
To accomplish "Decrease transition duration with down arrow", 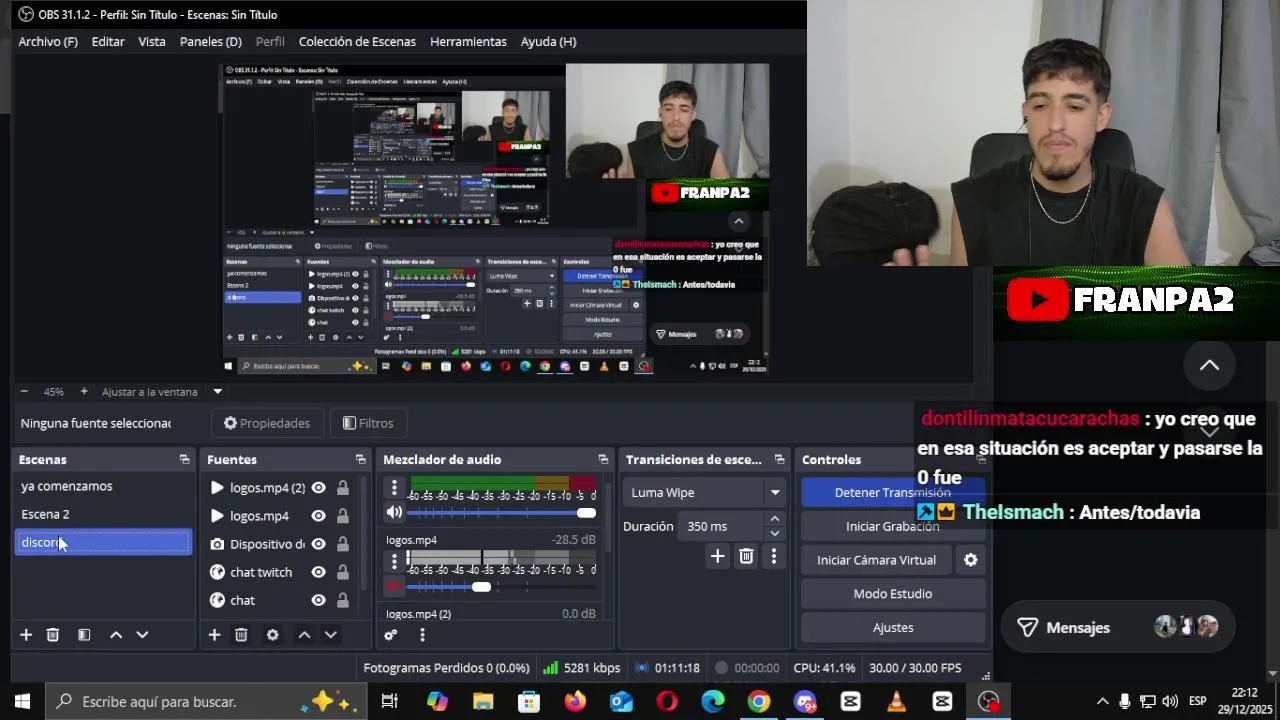I will tap(774, 533).
